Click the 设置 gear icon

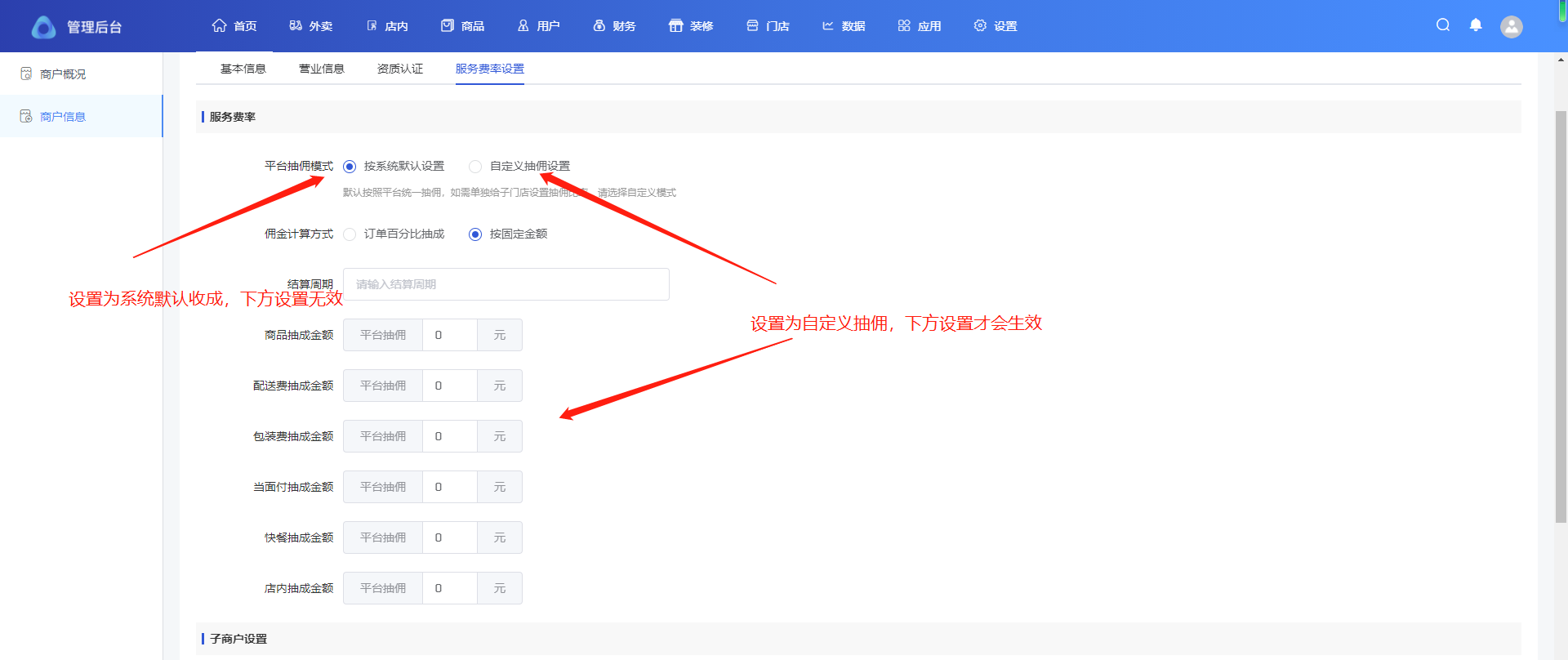[980, 26]
